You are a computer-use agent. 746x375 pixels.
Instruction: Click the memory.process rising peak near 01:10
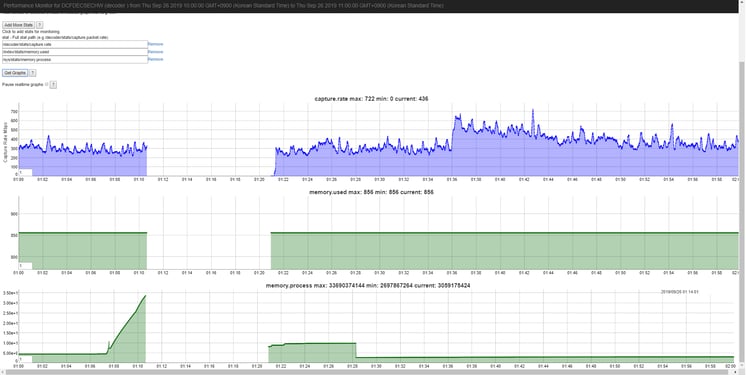tap(145, 296)
